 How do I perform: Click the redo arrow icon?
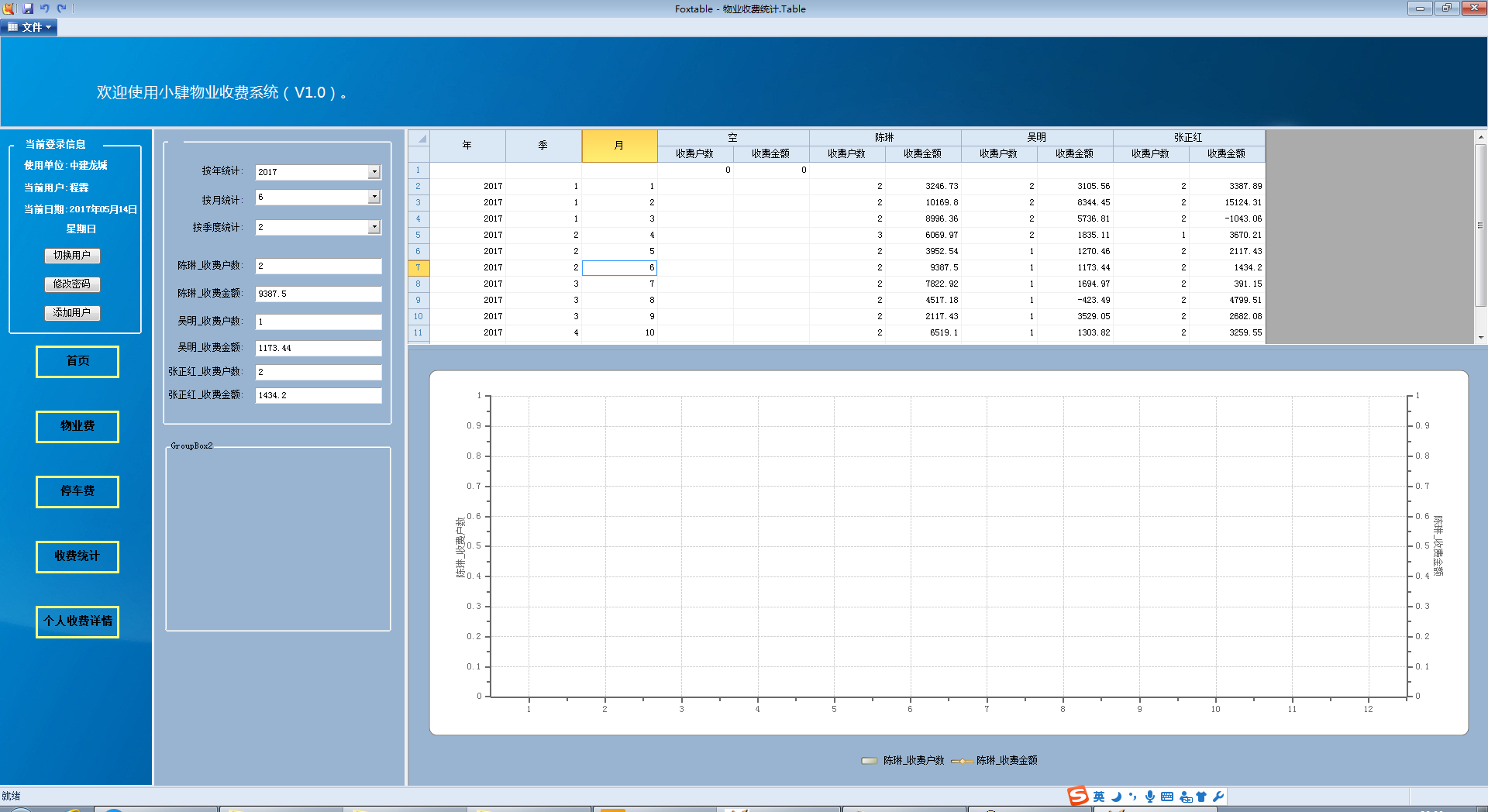(62, 9)
